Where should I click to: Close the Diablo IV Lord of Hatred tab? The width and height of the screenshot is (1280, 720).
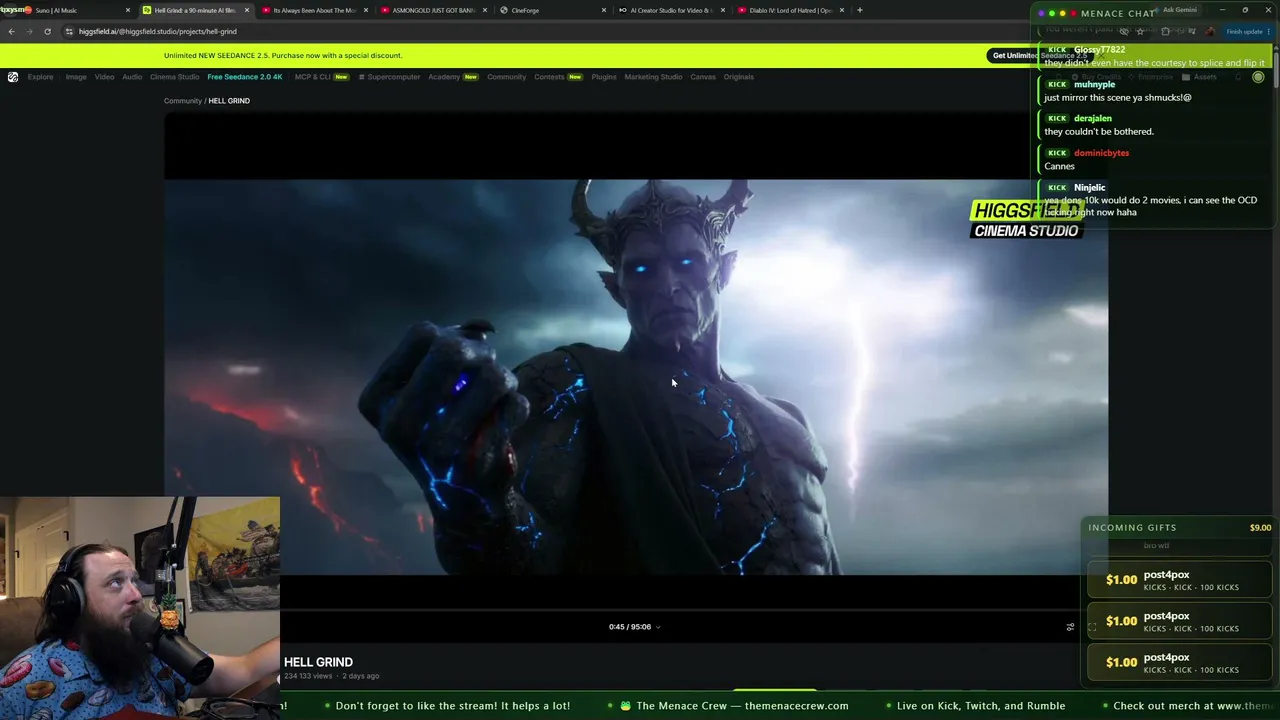(842, 10)
